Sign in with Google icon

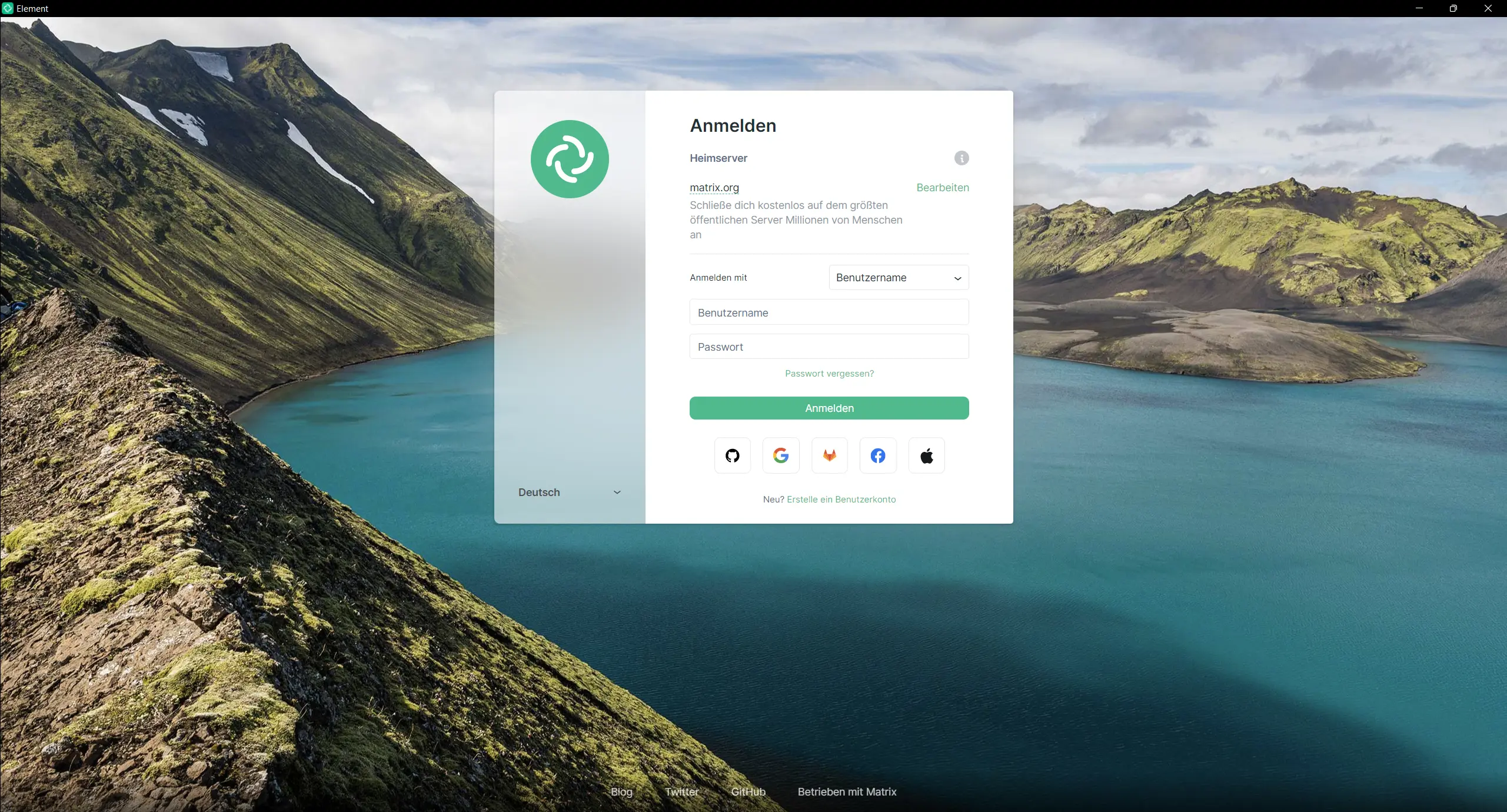tap(780, 455)
